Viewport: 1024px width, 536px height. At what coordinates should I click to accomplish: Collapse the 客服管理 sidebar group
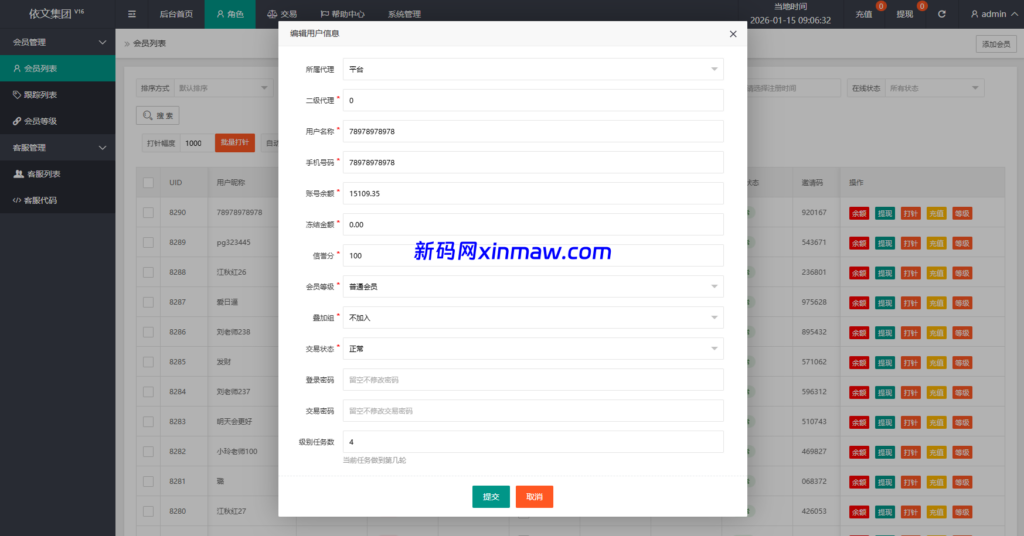(x=57, y=148)
